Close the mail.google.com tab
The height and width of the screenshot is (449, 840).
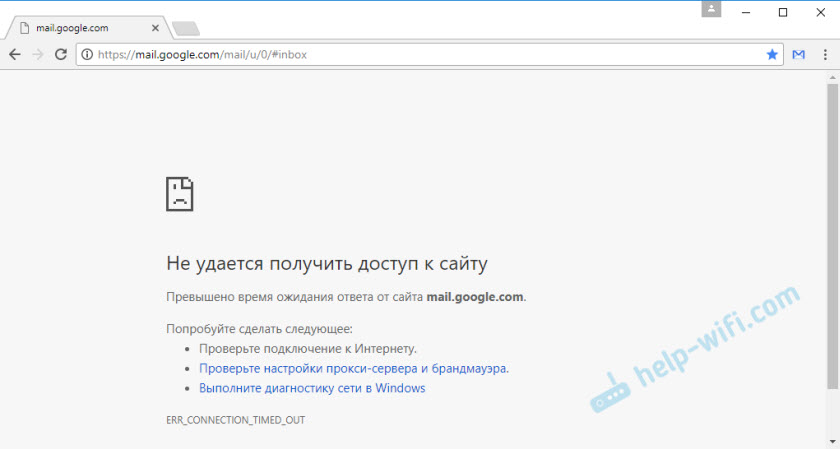(155, 28)
